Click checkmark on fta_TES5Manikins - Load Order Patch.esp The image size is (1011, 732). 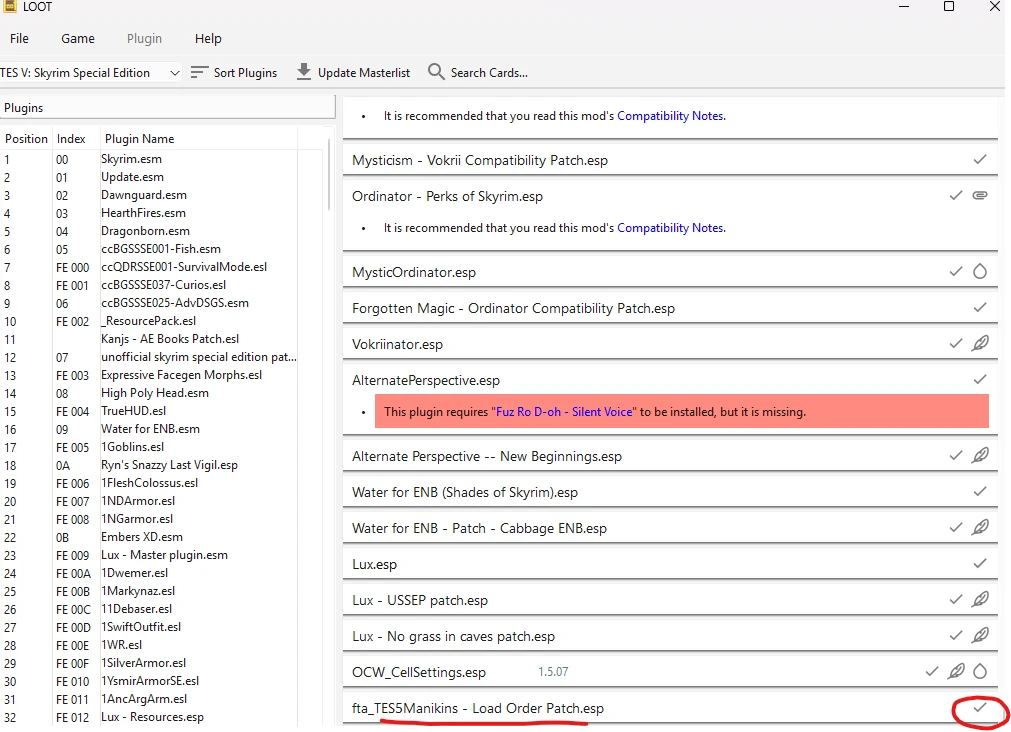[x=980, y=707]
